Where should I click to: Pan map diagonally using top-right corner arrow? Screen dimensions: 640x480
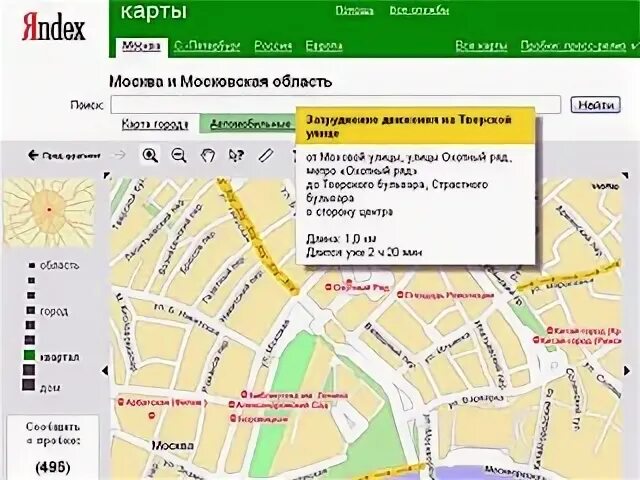pos(625,176)
